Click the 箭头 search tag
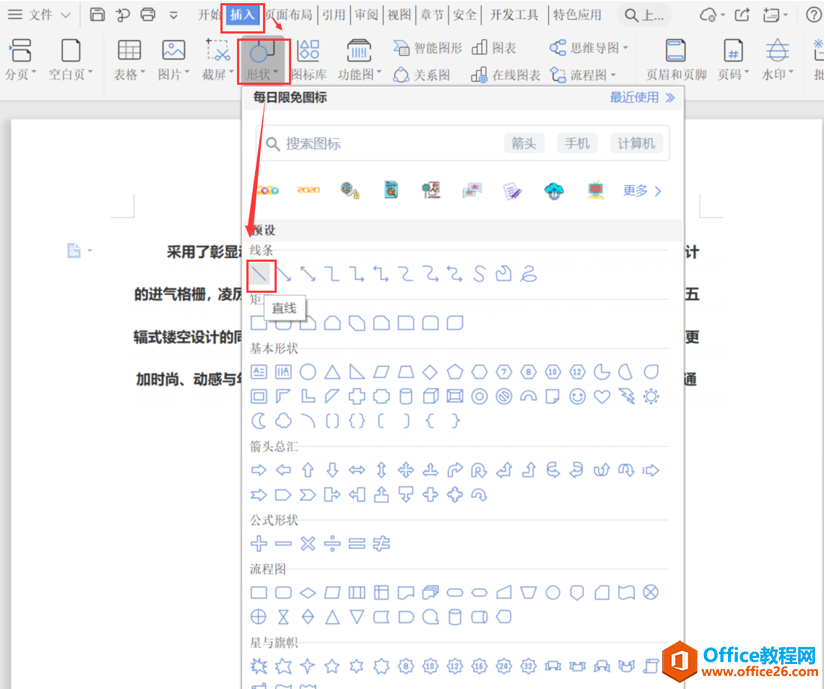The image size is (825, 689). 524,143
